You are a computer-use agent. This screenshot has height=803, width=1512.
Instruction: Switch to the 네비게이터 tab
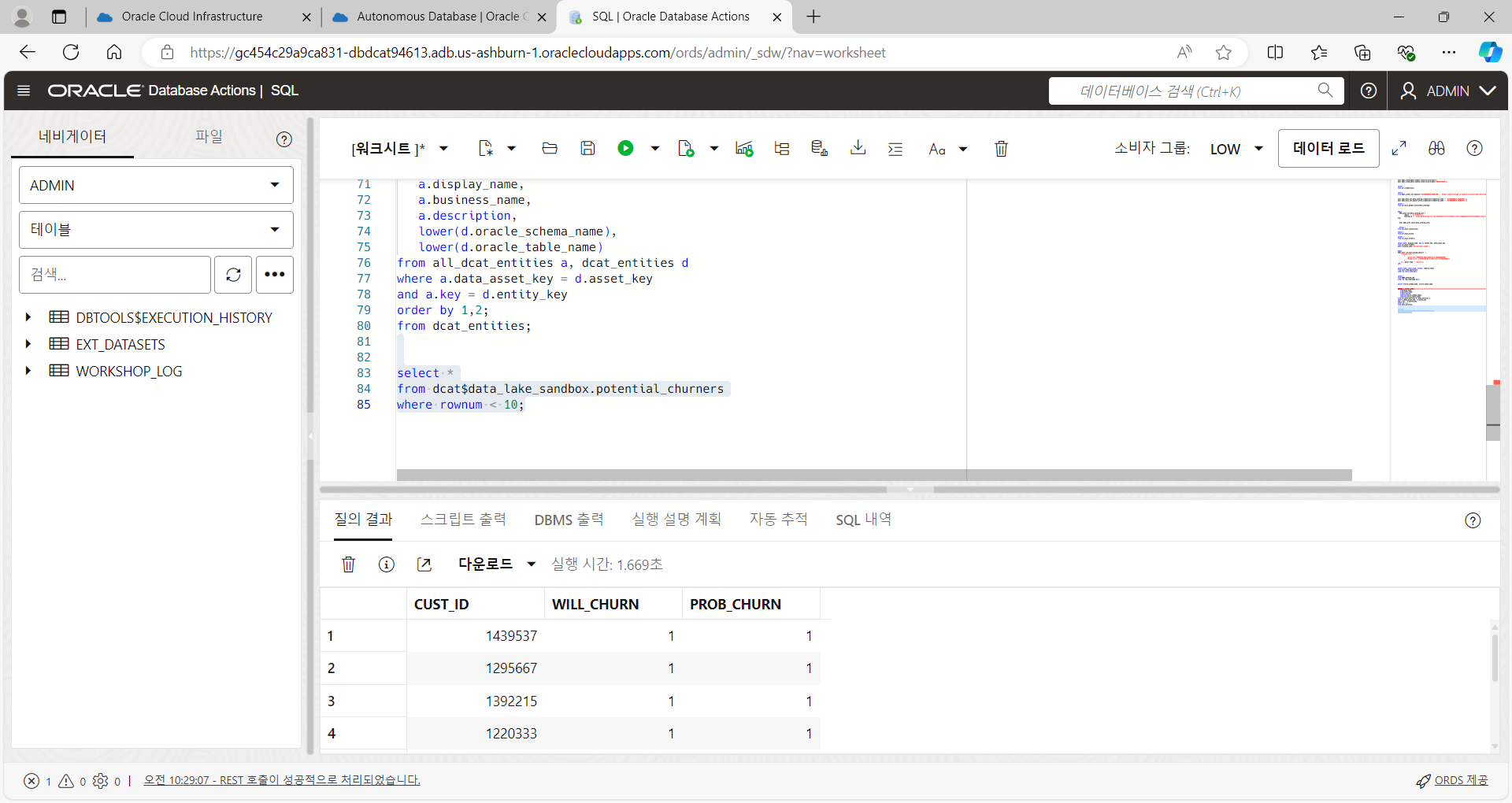72,136
